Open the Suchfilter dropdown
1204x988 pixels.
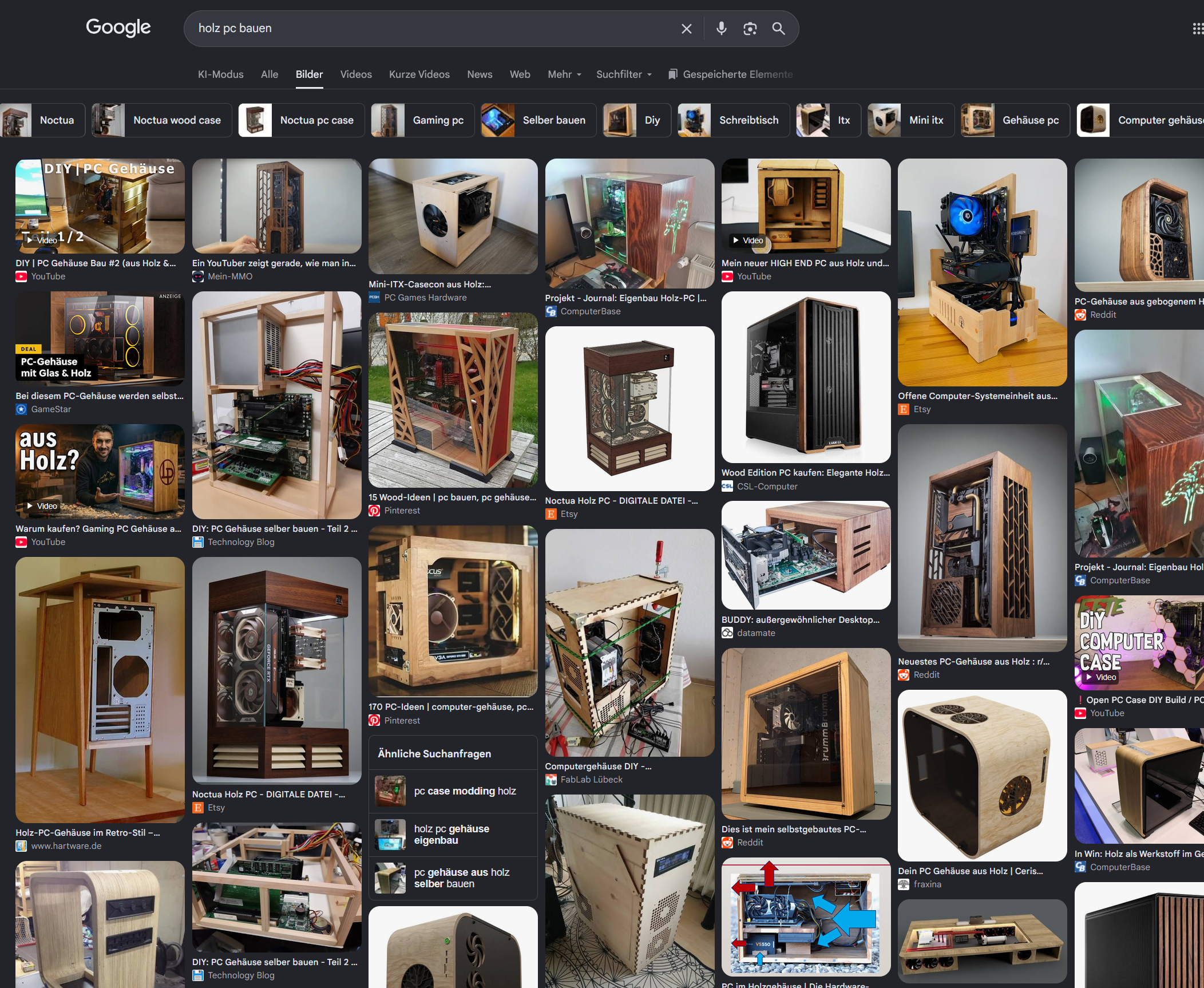pos(624,74)
